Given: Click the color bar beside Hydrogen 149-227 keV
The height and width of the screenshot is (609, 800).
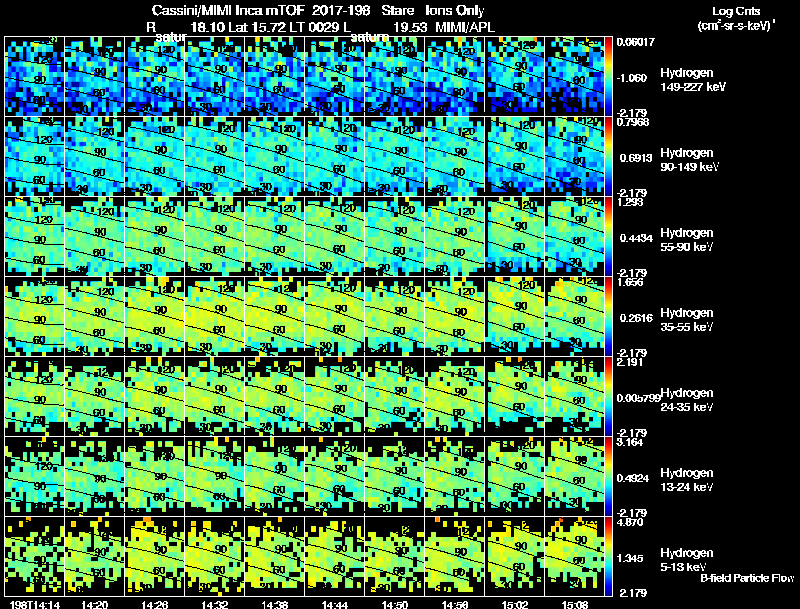Looking at the screenshot, I should (608, 76).
